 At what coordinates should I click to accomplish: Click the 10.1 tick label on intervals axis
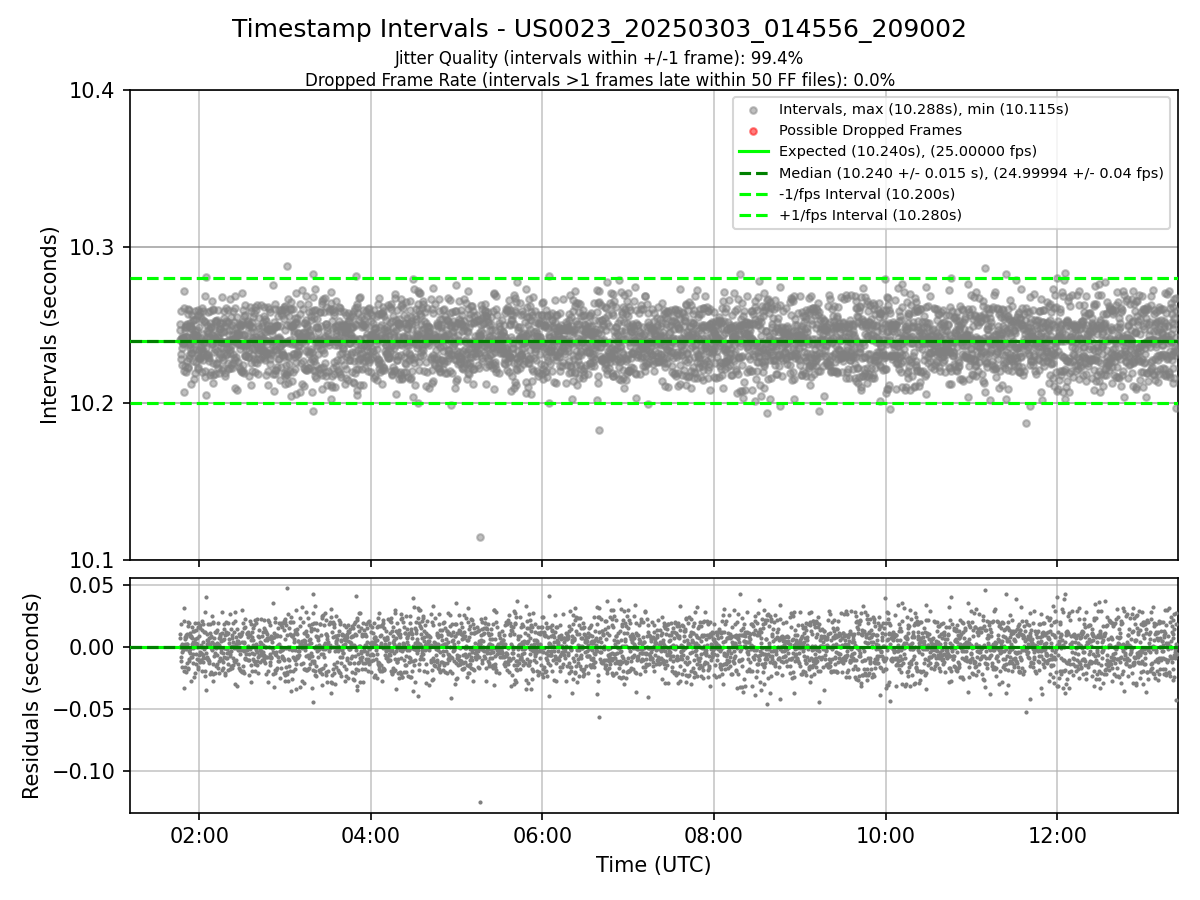click(x=94, y=560)
